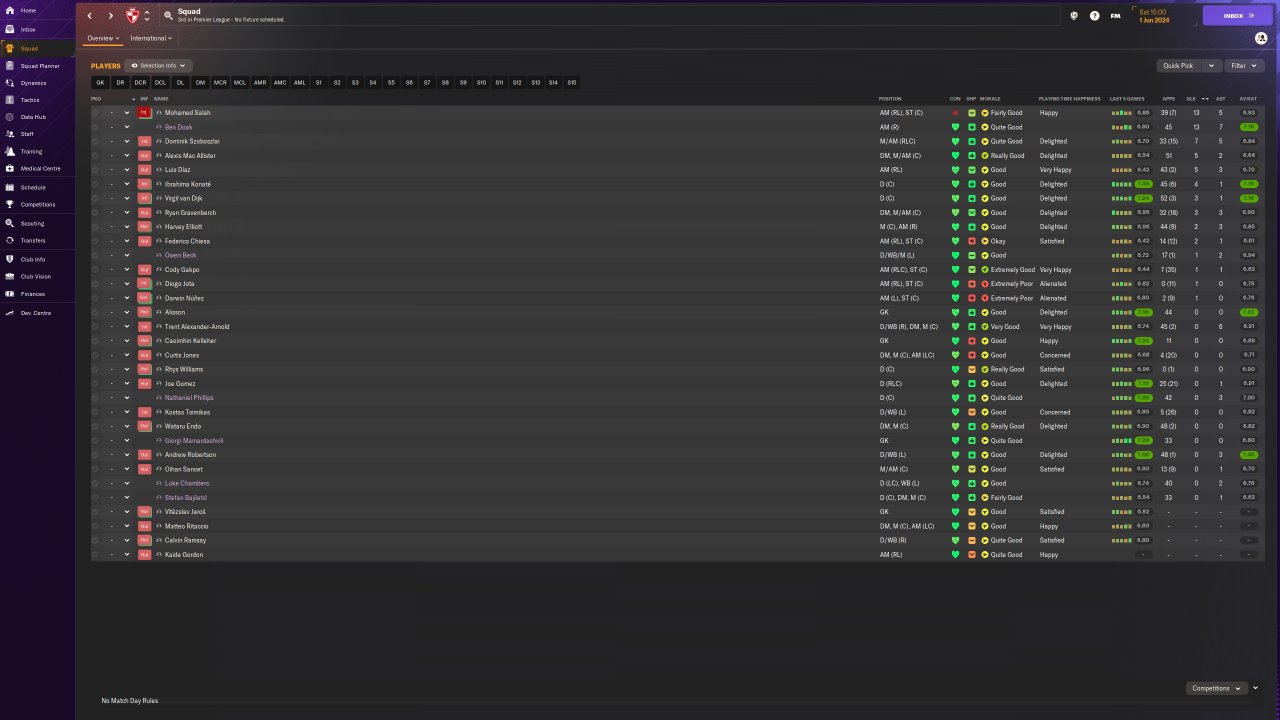This screenshot has height=720, width=1280.
Task: Open the International tab menu
Action: point(151,38)
